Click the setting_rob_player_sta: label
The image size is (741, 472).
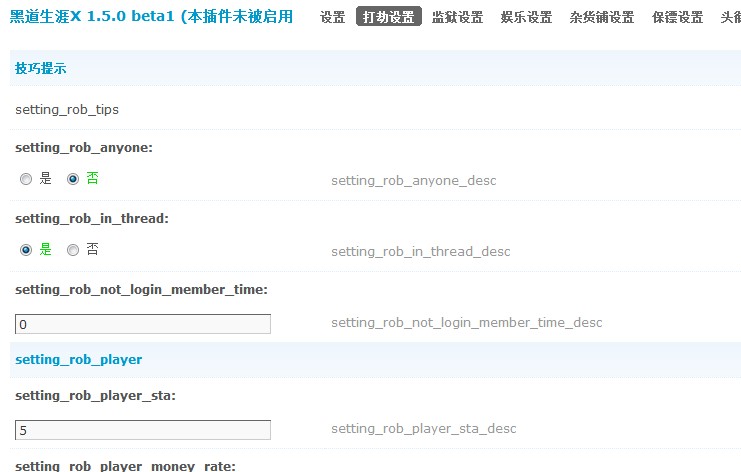point(95,395)
